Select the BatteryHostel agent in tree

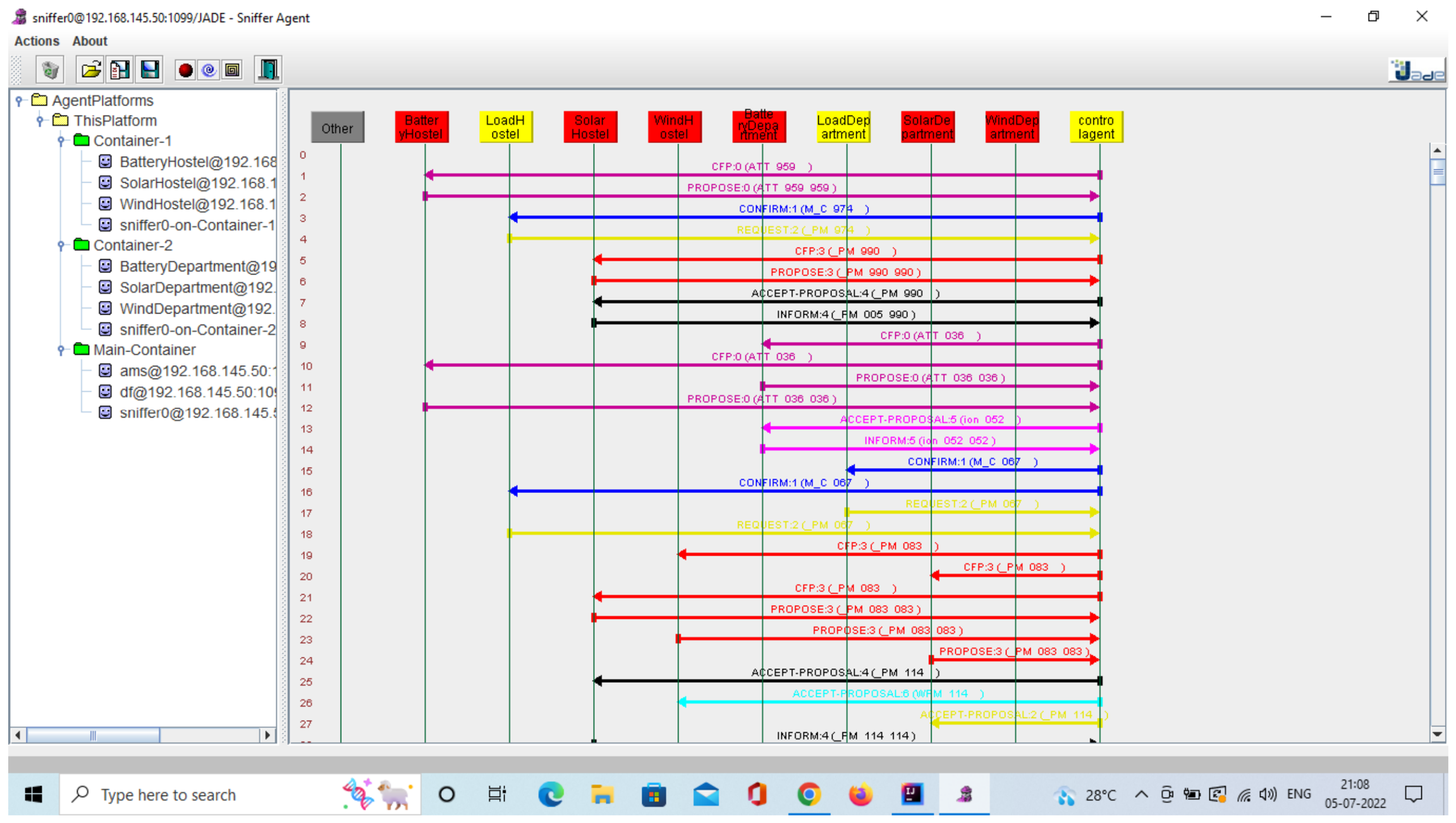pyautogui.click(x=197, y=162)
